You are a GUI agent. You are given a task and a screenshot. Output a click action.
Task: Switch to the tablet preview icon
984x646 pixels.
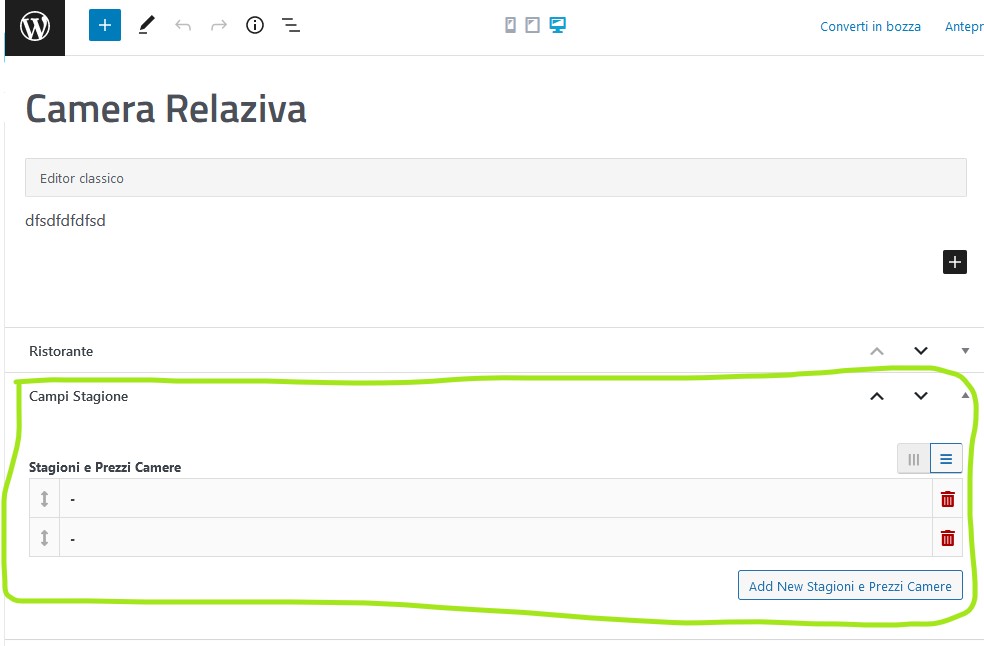point(532,25)
